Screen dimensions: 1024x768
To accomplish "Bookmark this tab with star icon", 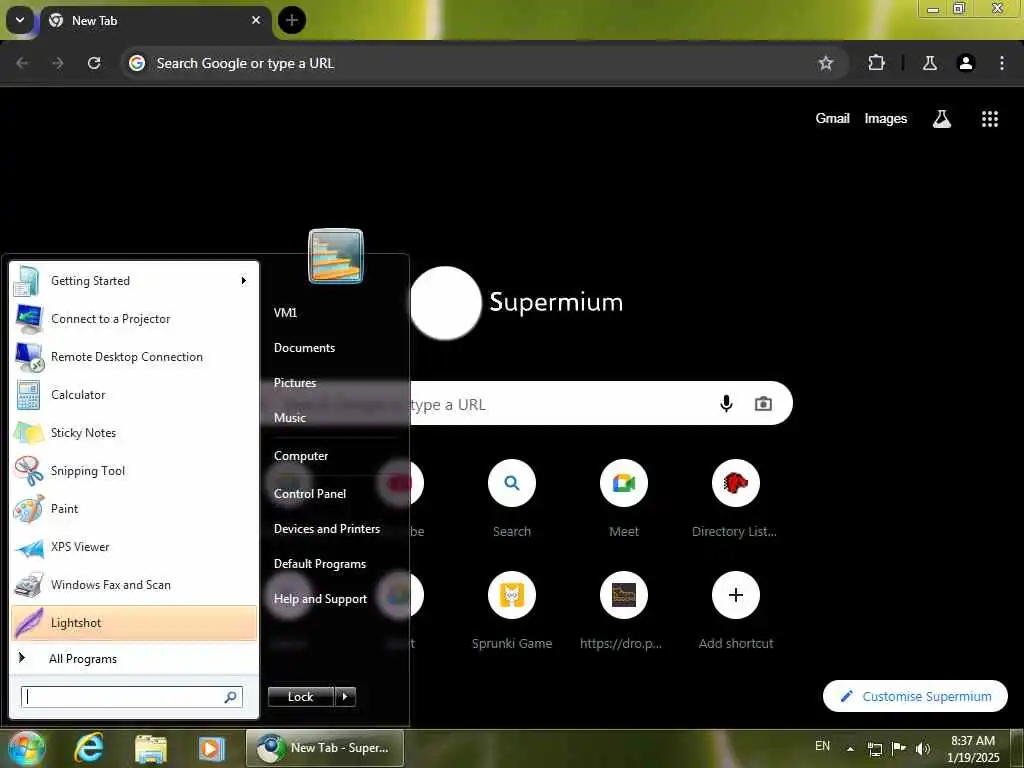I will (x=825, y=63).
